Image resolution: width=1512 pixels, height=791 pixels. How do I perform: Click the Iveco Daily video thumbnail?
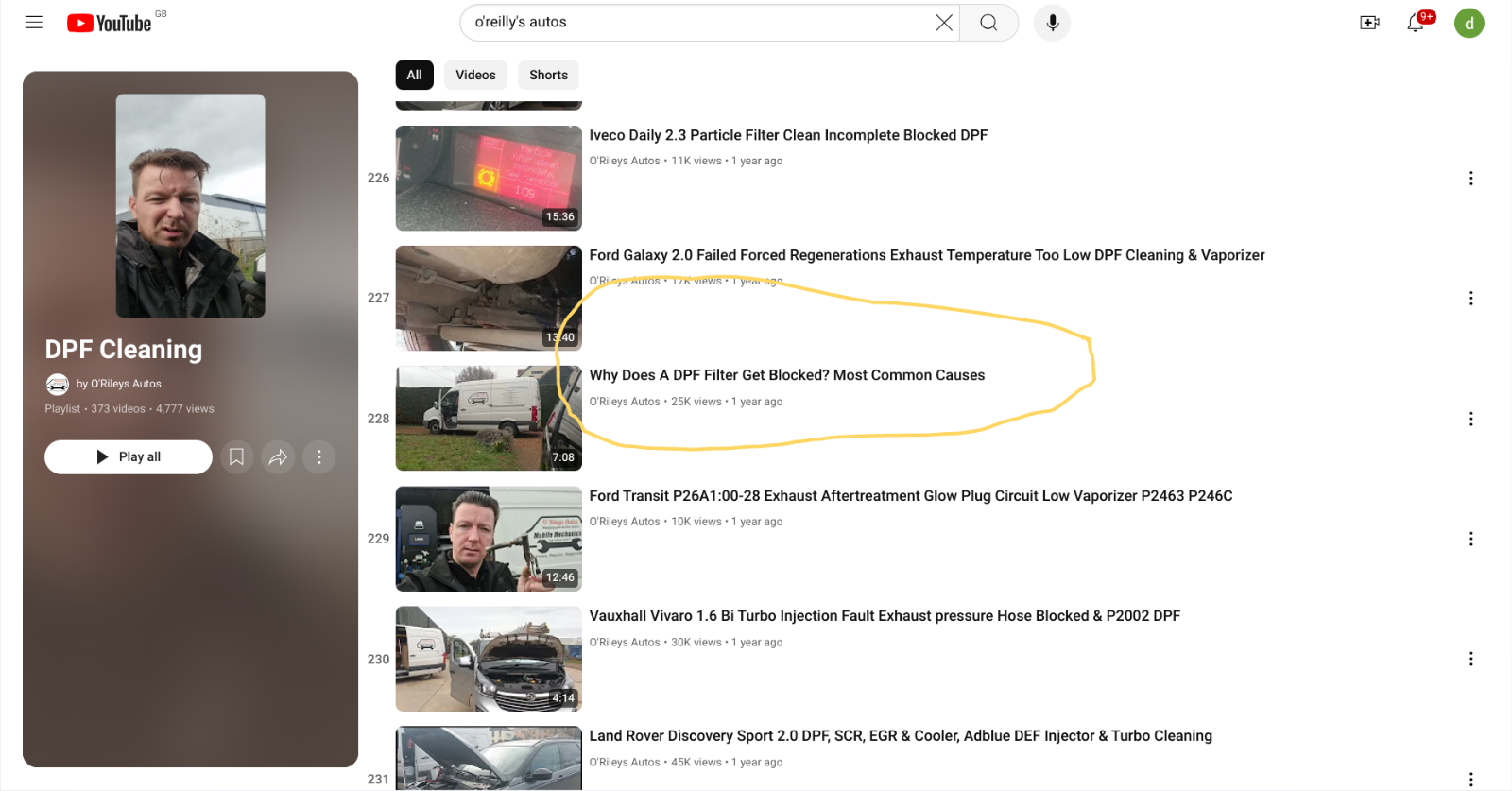coord(489,179)
